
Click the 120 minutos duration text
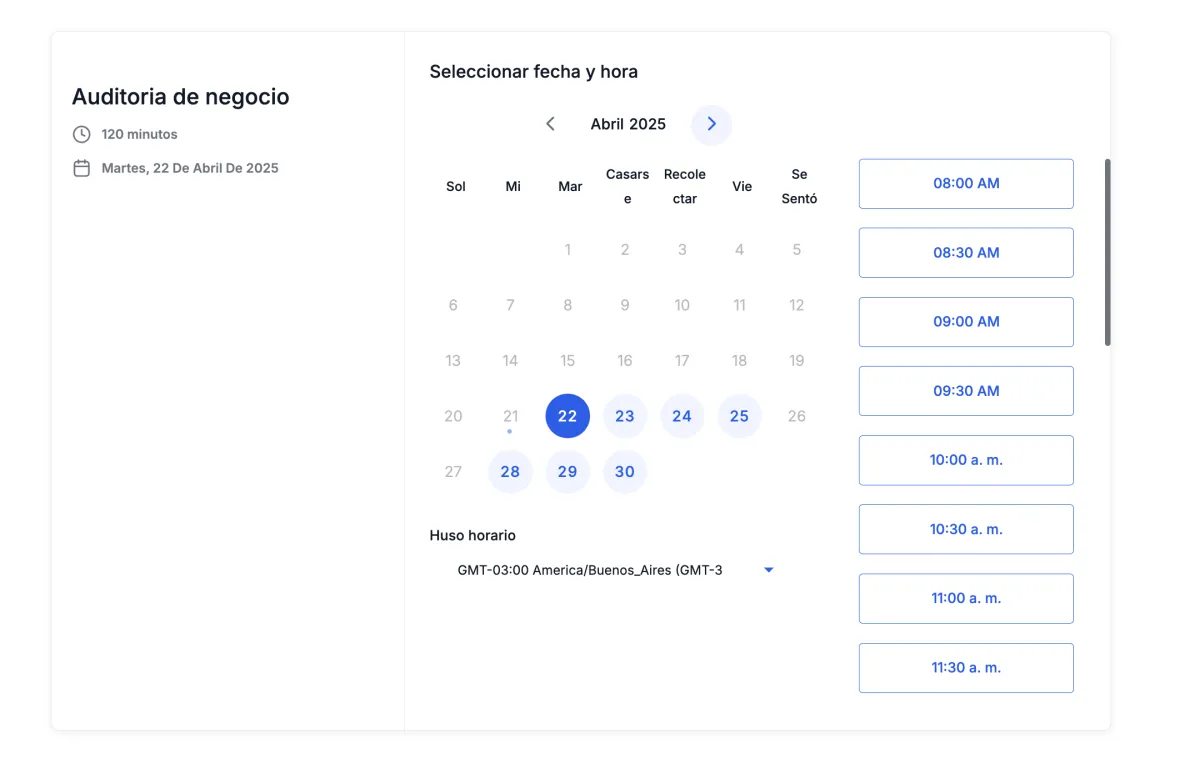click(140, 134)
